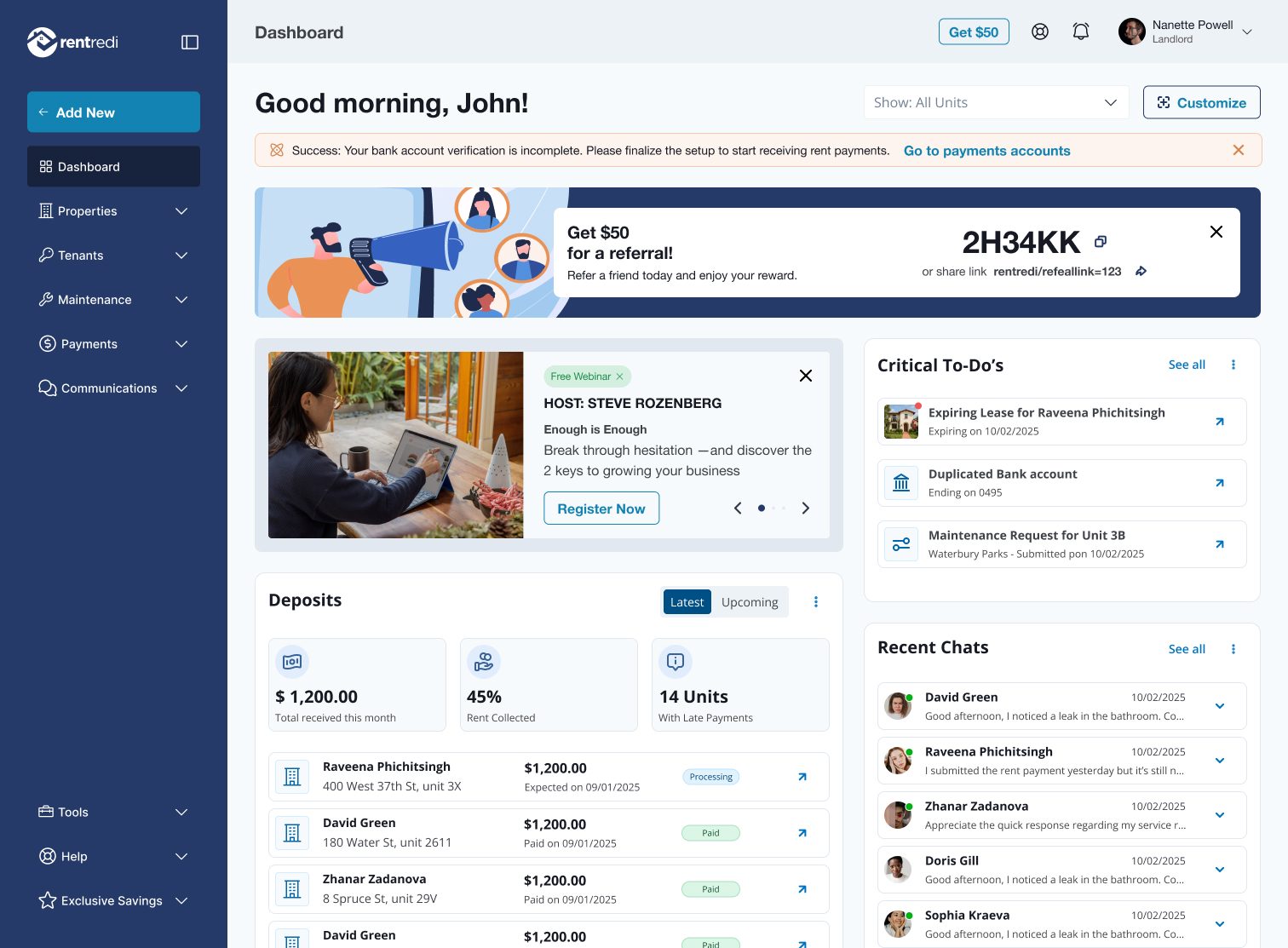Click the Get $50 header button
This screenshot has height=948, width=1288.
(974, 32)
